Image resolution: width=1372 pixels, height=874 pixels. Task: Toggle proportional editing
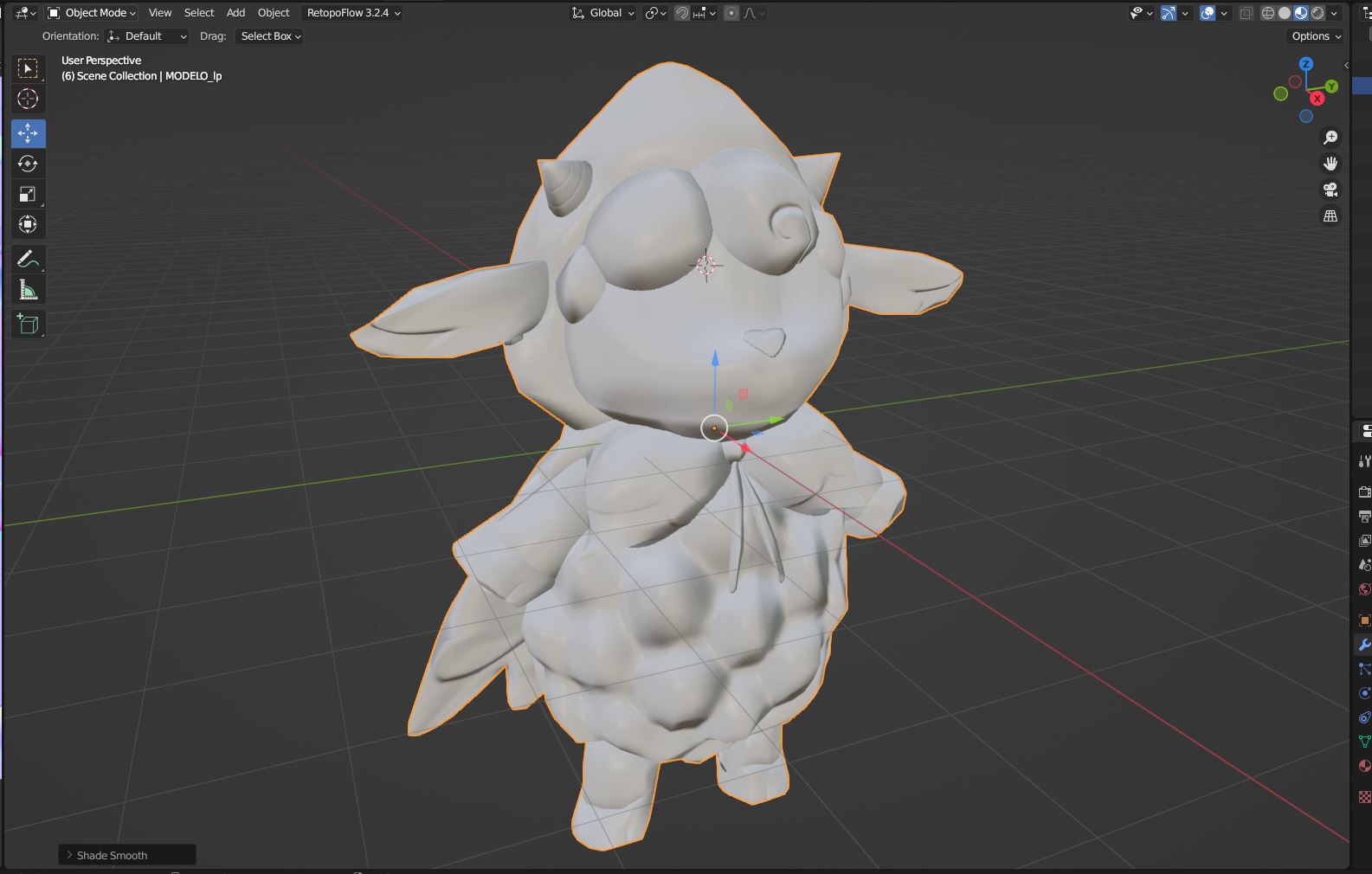[731, 13]
